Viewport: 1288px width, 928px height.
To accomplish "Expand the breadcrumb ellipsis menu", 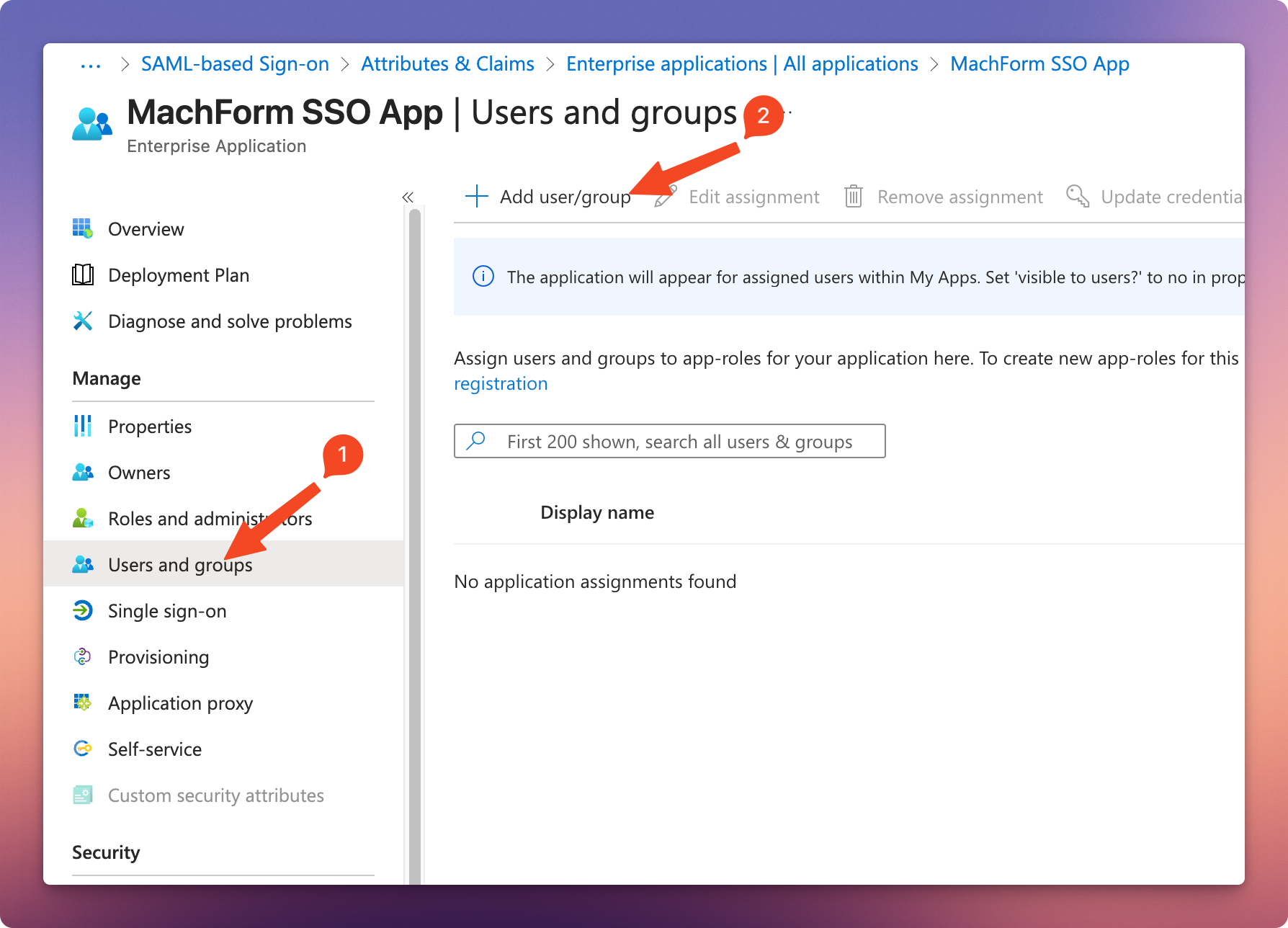I will (x=91, y=65).
